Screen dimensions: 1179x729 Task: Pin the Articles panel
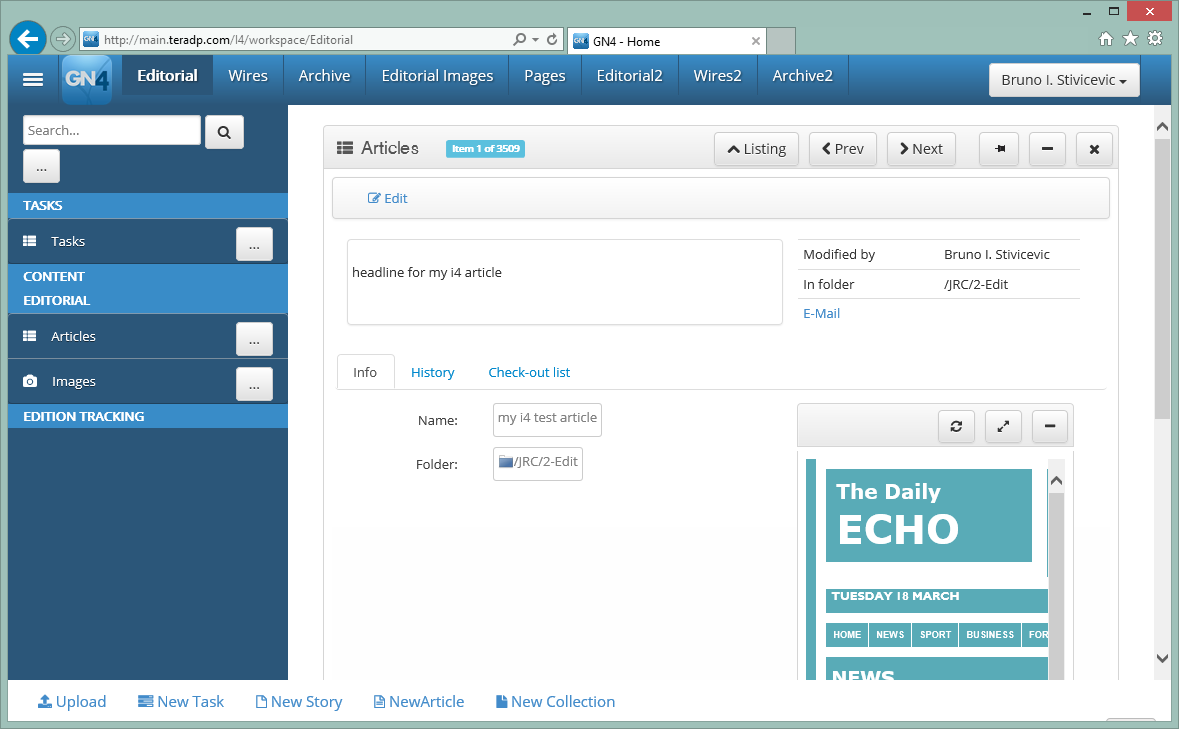(999, 149)
